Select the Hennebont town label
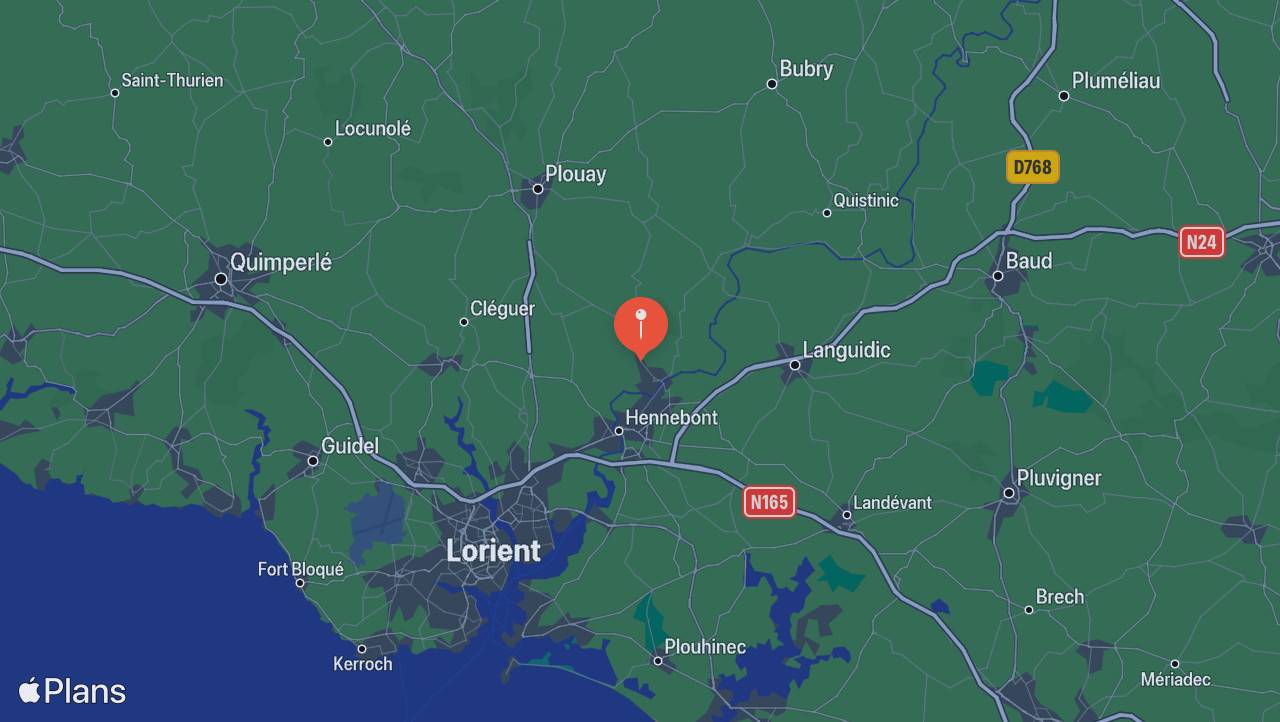This screenshot has width=1280, height=722. (671, 418)
